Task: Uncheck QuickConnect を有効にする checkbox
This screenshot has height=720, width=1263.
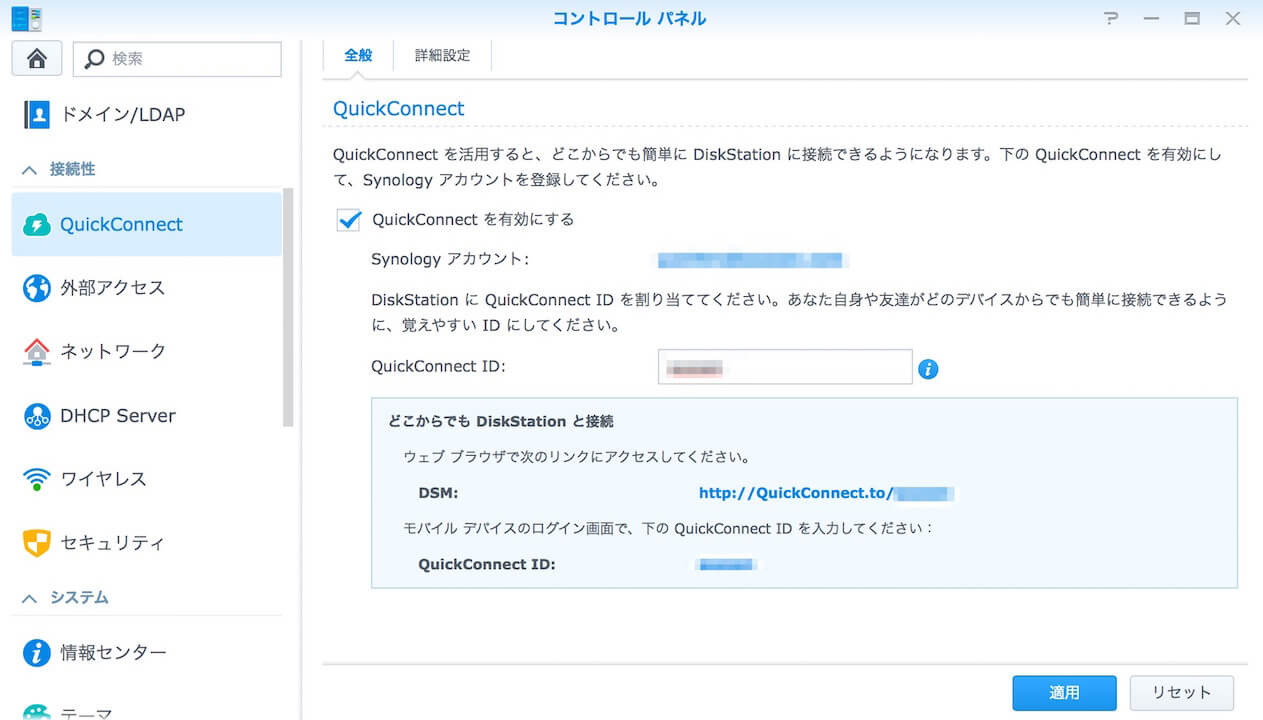Action: (349, 220)
